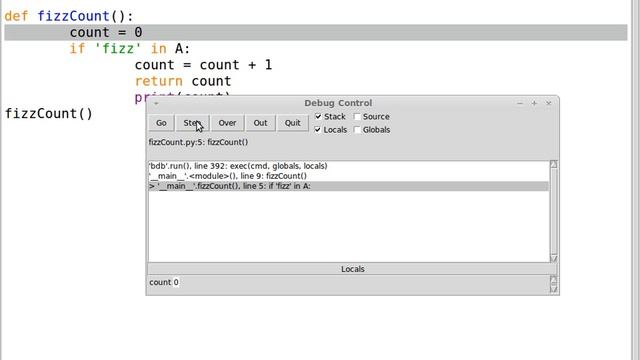This screenshot has height=360, width=640.
Task: Select the 'bdb'.run() line 392 stack frame
Action: coord(349,166)
